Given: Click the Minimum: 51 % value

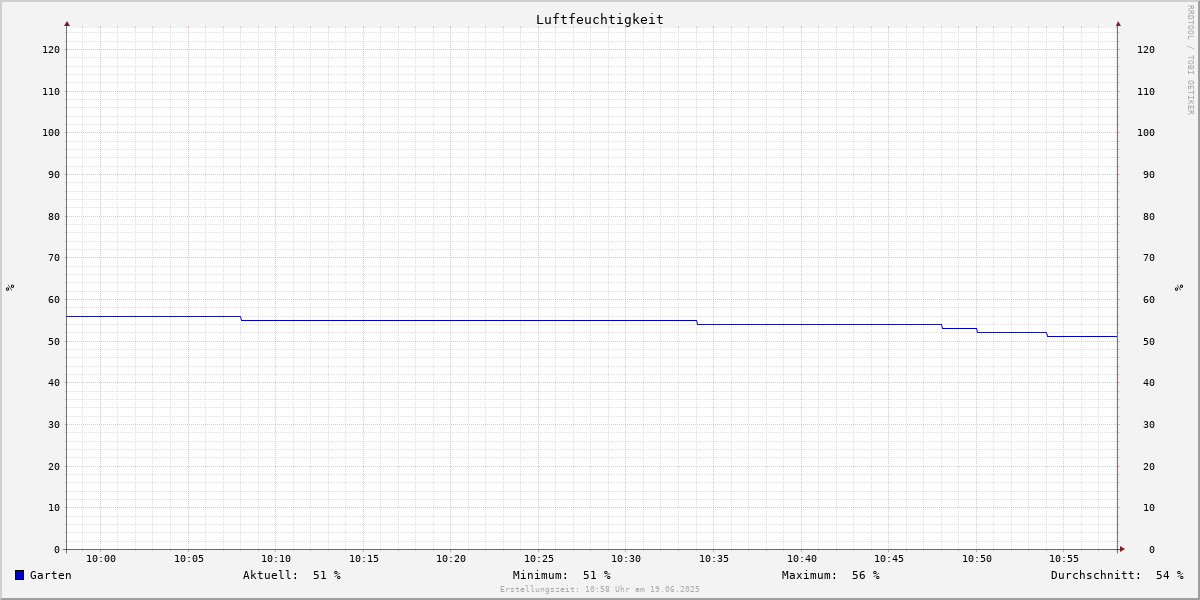Looking at the screenshot, I should pos(562,575).
